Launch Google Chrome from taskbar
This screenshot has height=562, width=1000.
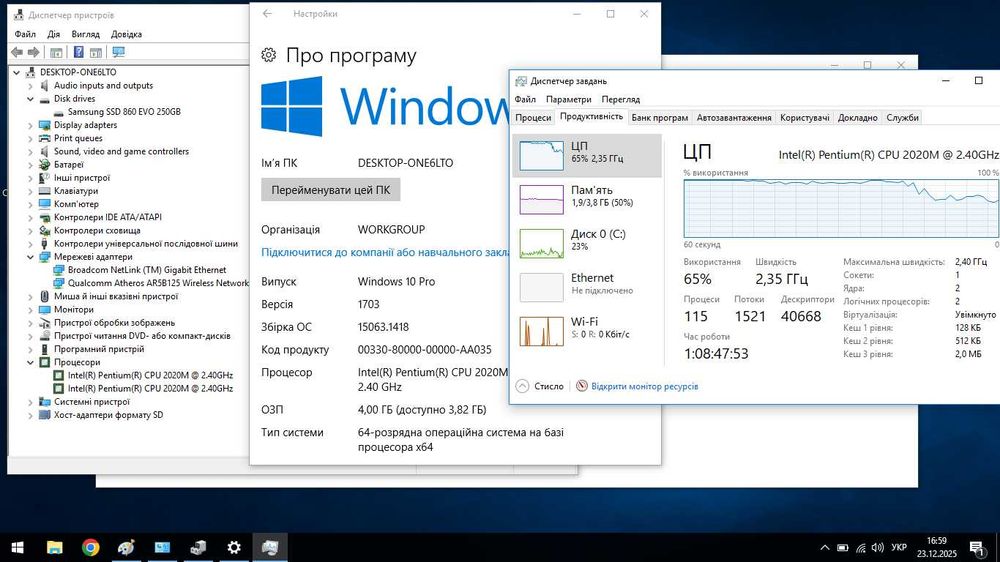(90, 547)
